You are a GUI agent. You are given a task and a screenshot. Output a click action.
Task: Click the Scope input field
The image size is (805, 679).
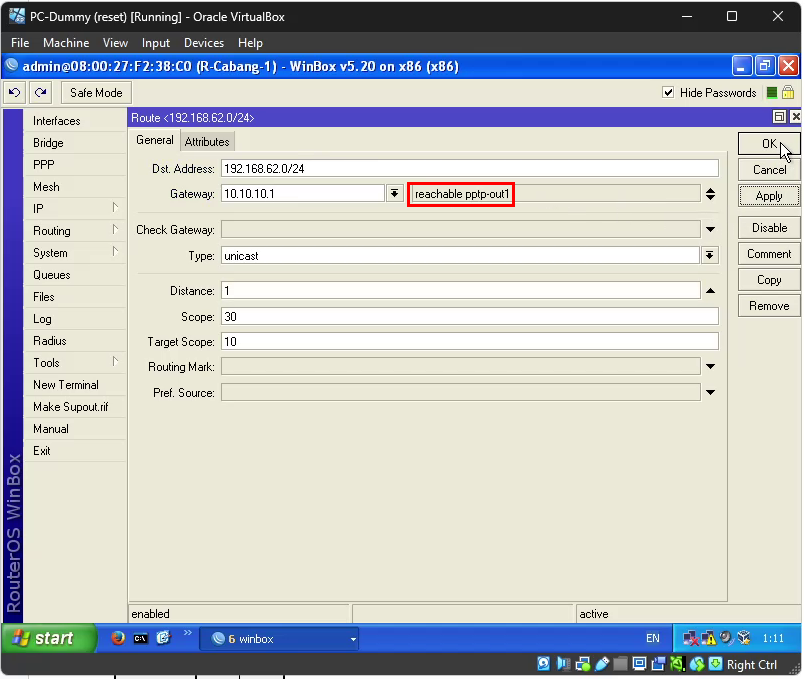(x=470, y=316)
